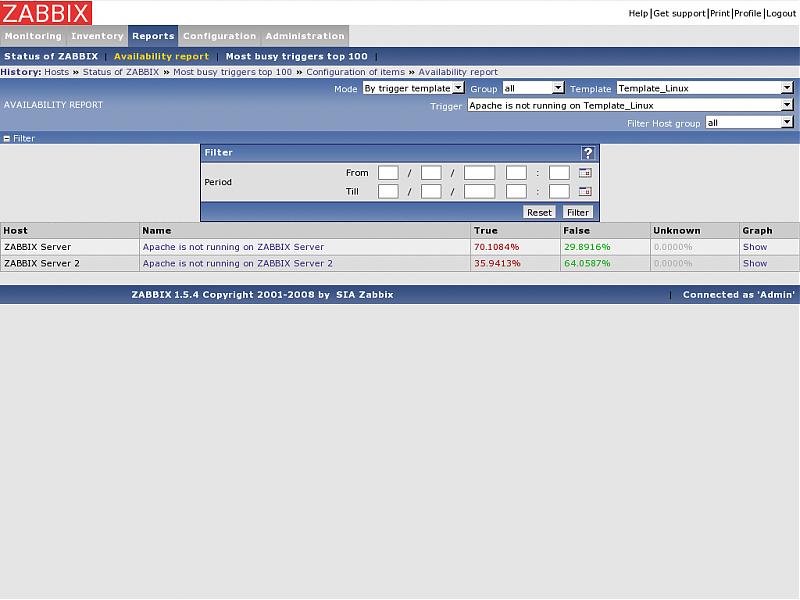Image resolution: width=800 pixels, height=600 pixels.
Task: Focus the From minute input field
Action: coord(559,173)
